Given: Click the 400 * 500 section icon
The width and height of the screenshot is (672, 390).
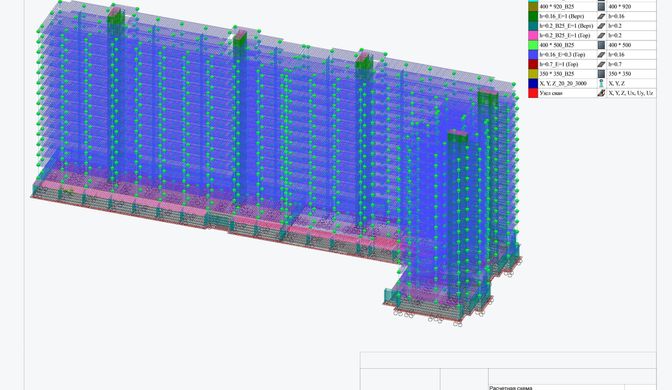Looking at the screenshot, I should (601, 45).
